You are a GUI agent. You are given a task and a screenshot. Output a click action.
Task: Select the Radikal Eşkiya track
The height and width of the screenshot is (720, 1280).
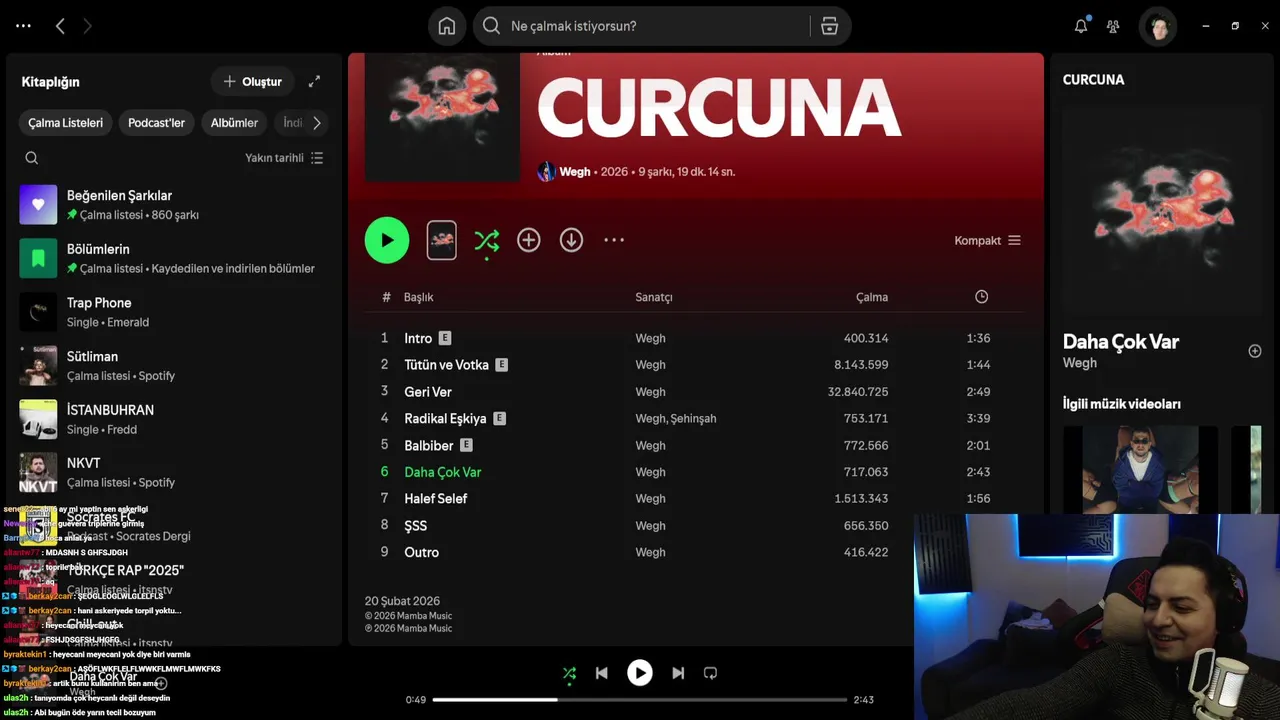(445, 418)
